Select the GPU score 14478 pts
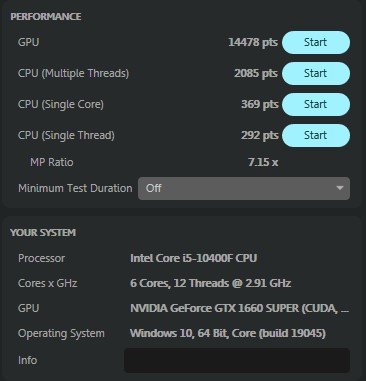Screen dimensions: 366x381 pyautogui.click(x=253, y=42)
